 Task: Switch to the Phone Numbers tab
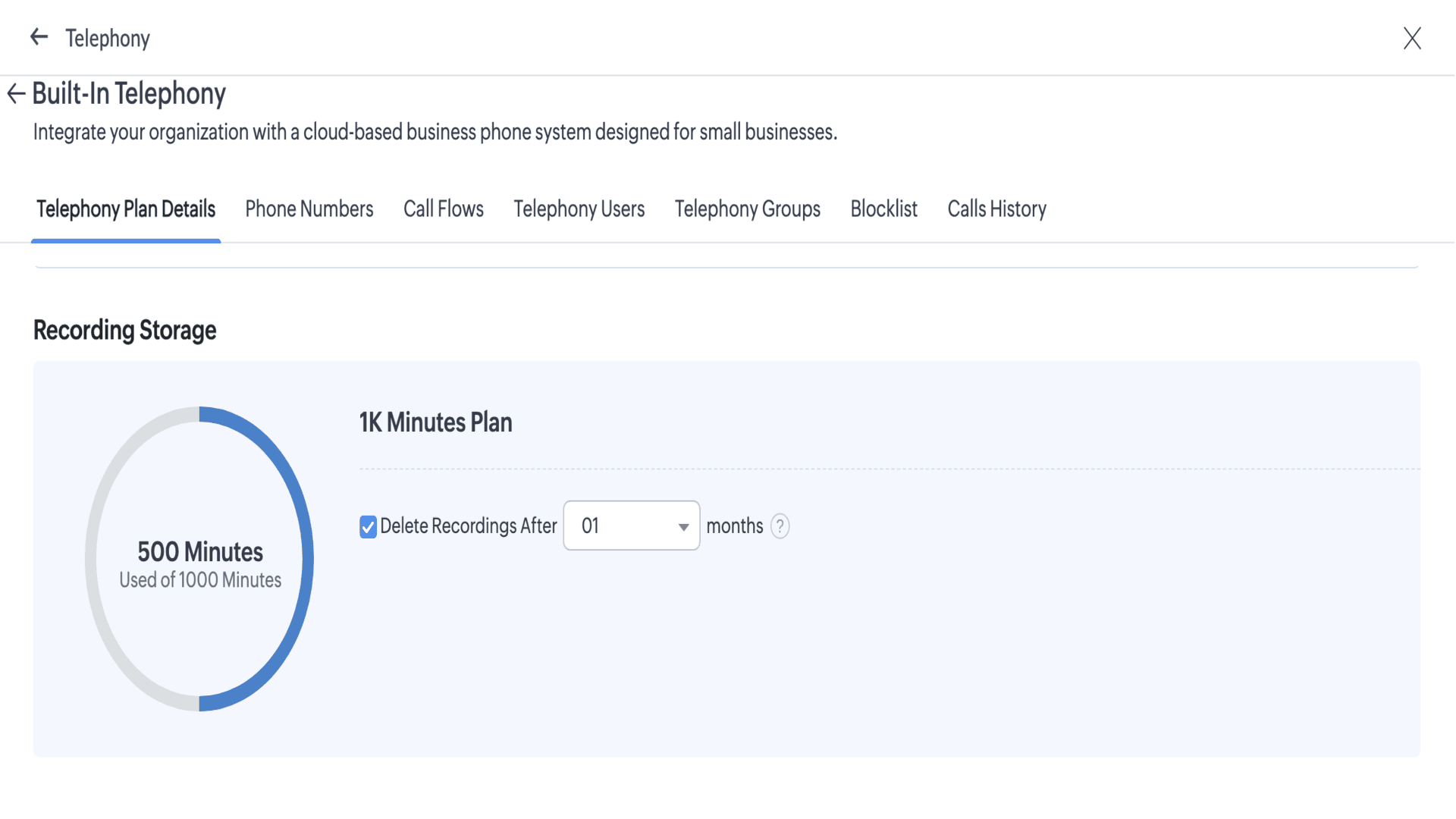309,209
